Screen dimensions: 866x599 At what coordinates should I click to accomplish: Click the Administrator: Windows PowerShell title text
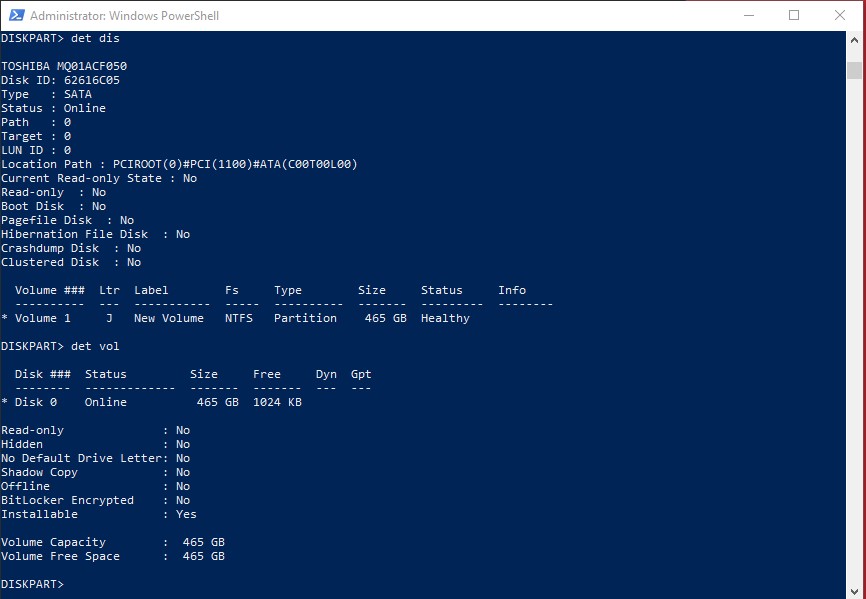124,16
